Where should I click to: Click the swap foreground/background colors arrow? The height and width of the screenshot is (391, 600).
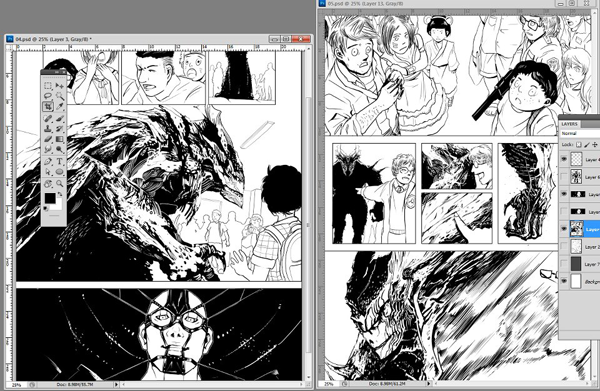(60, 194)
